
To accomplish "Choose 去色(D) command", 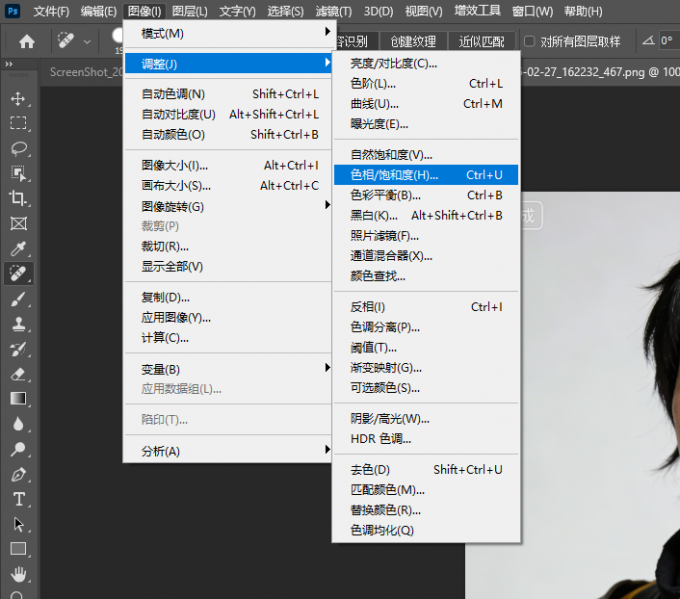I will [x=426, y=469].
